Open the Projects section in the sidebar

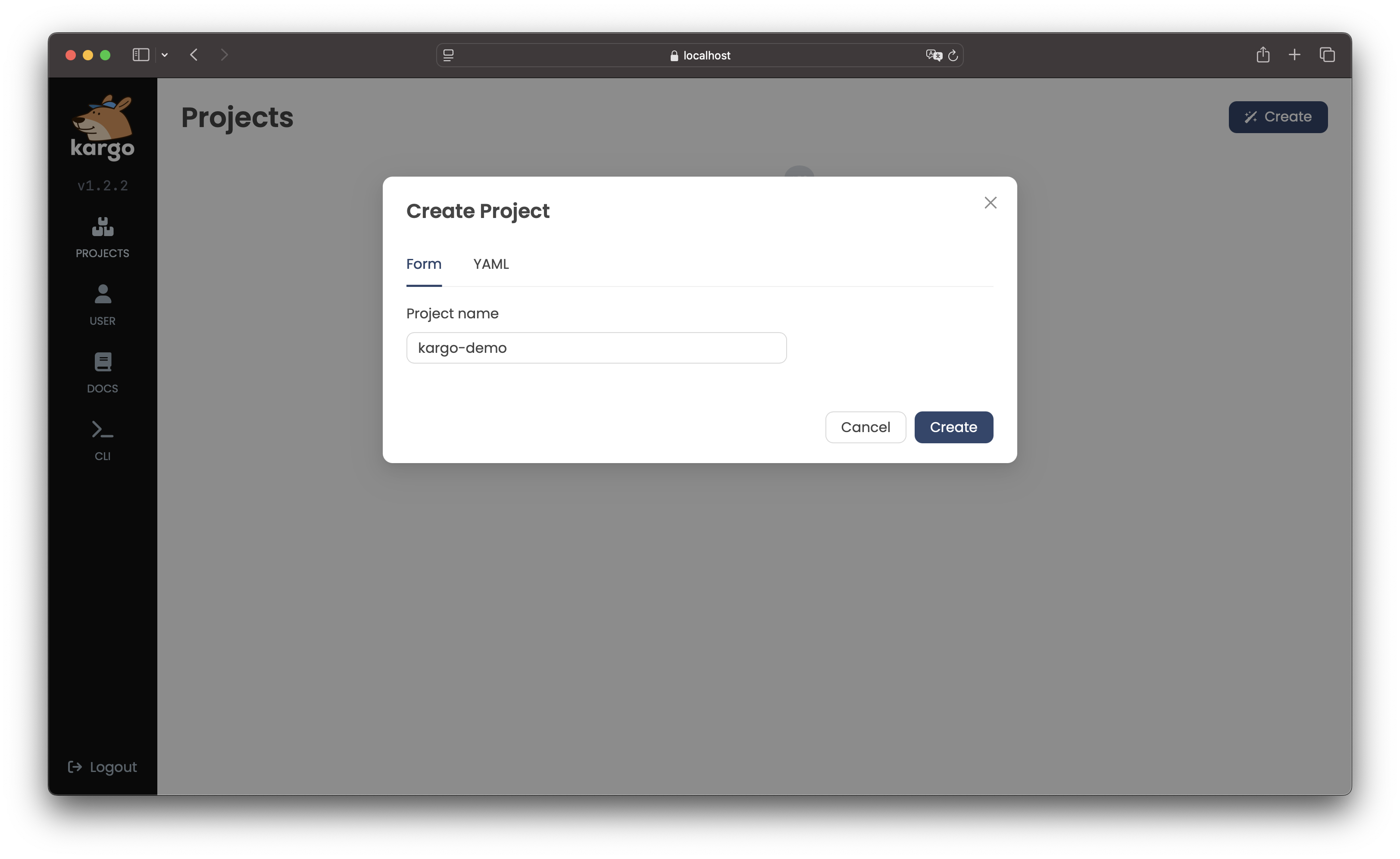click(102, 237)
